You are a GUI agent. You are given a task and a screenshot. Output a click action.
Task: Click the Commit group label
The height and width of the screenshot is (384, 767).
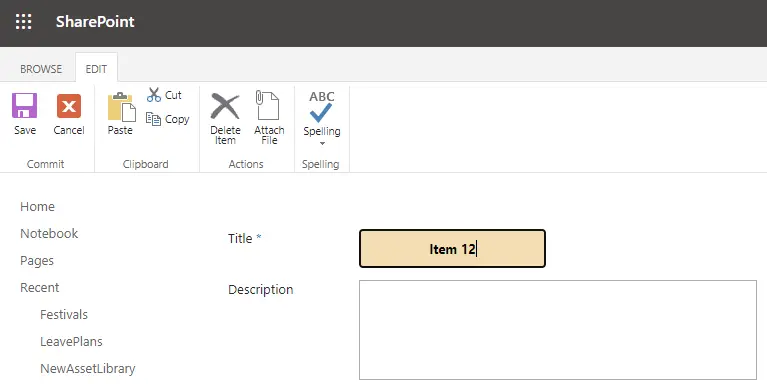[x=45, y=164]
